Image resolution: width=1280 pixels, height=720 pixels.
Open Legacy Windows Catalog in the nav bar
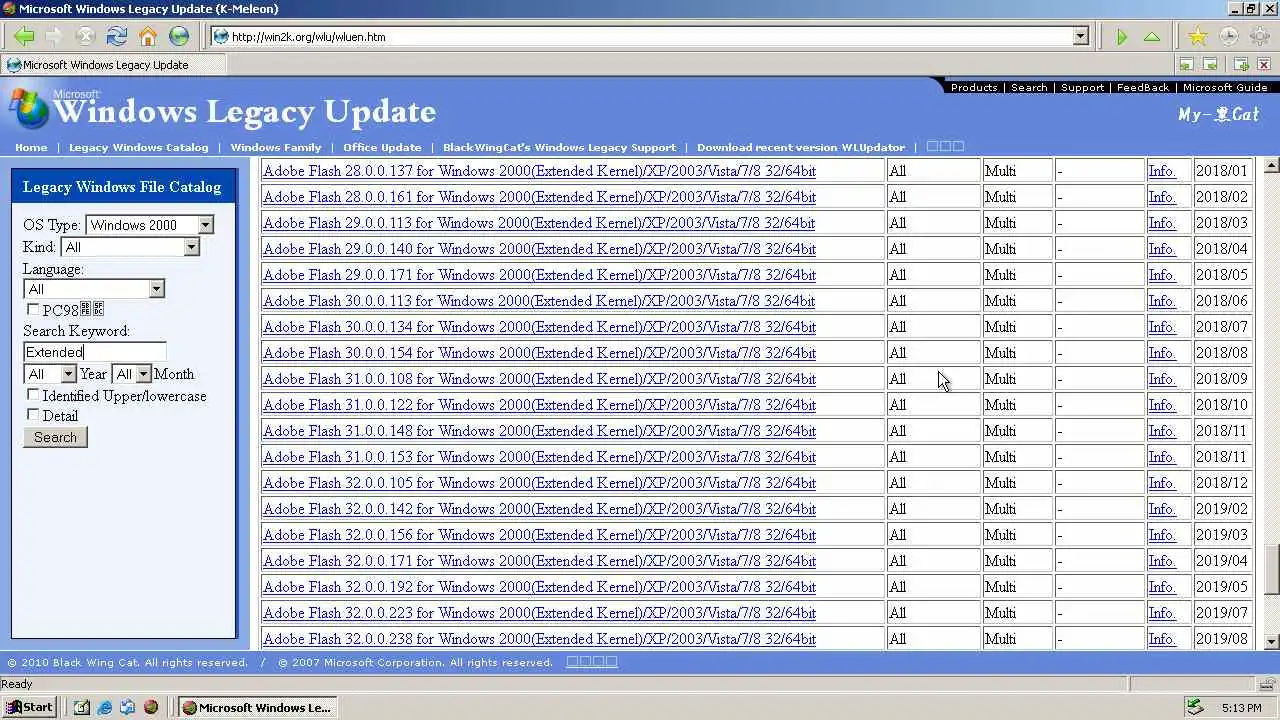[x=138, y=147]
